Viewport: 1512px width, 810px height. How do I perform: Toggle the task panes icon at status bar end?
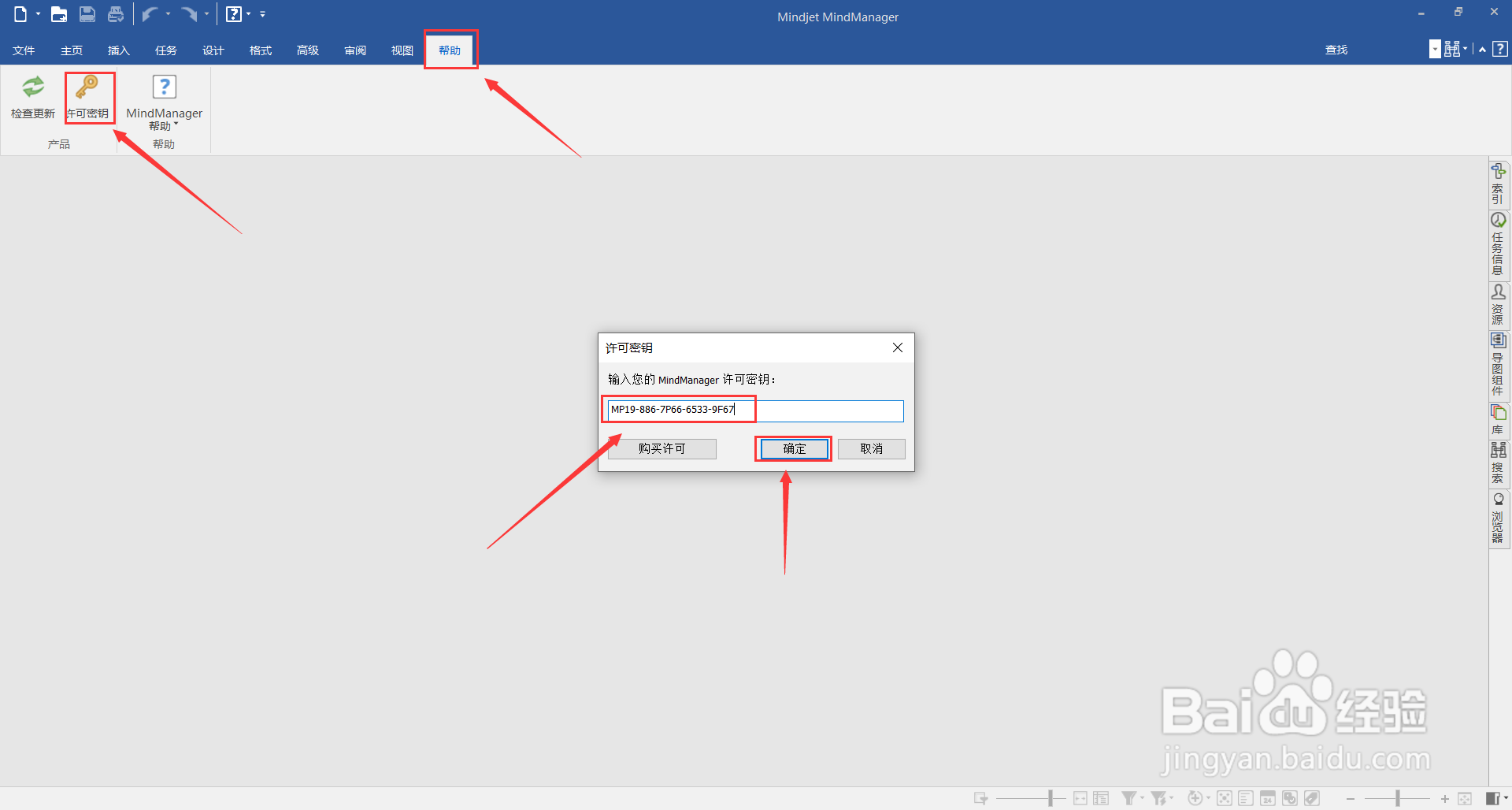pyautogui.click(x=1492, y=798)
